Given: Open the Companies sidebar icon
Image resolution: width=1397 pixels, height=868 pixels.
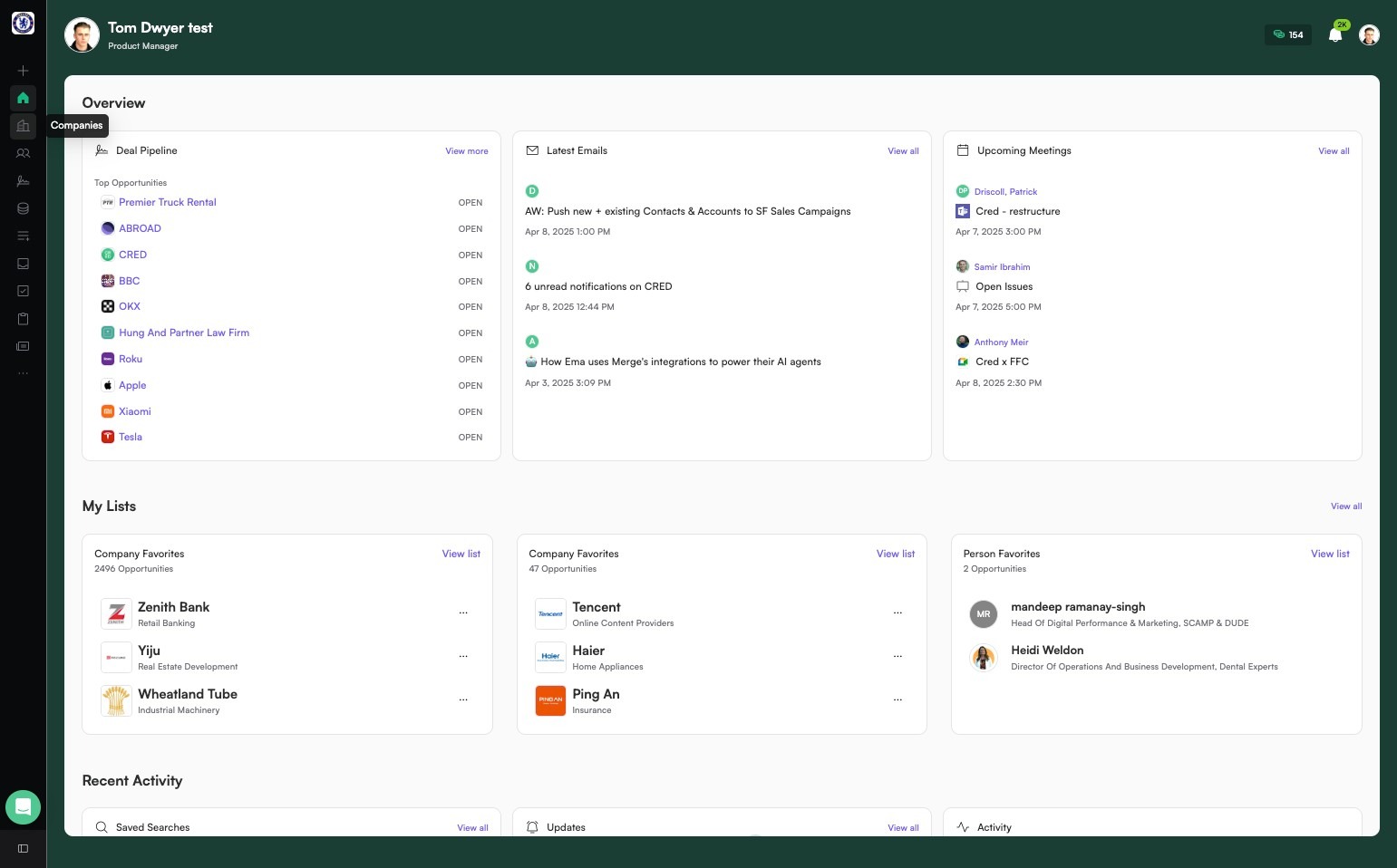Looking at the screenshot, I should [x=23, y=126].
